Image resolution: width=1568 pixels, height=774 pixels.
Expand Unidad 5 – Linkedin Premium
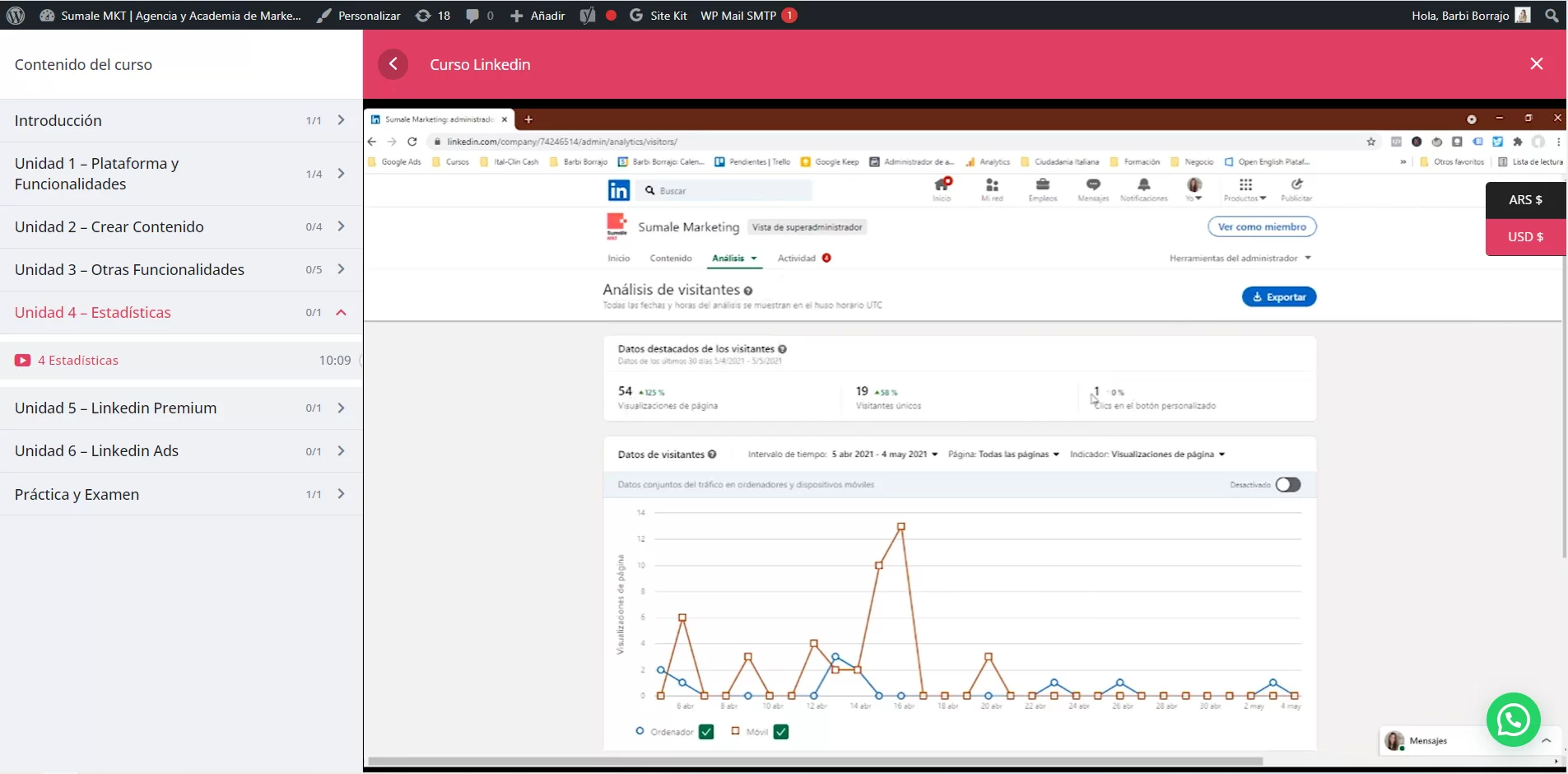pos(181,408)
